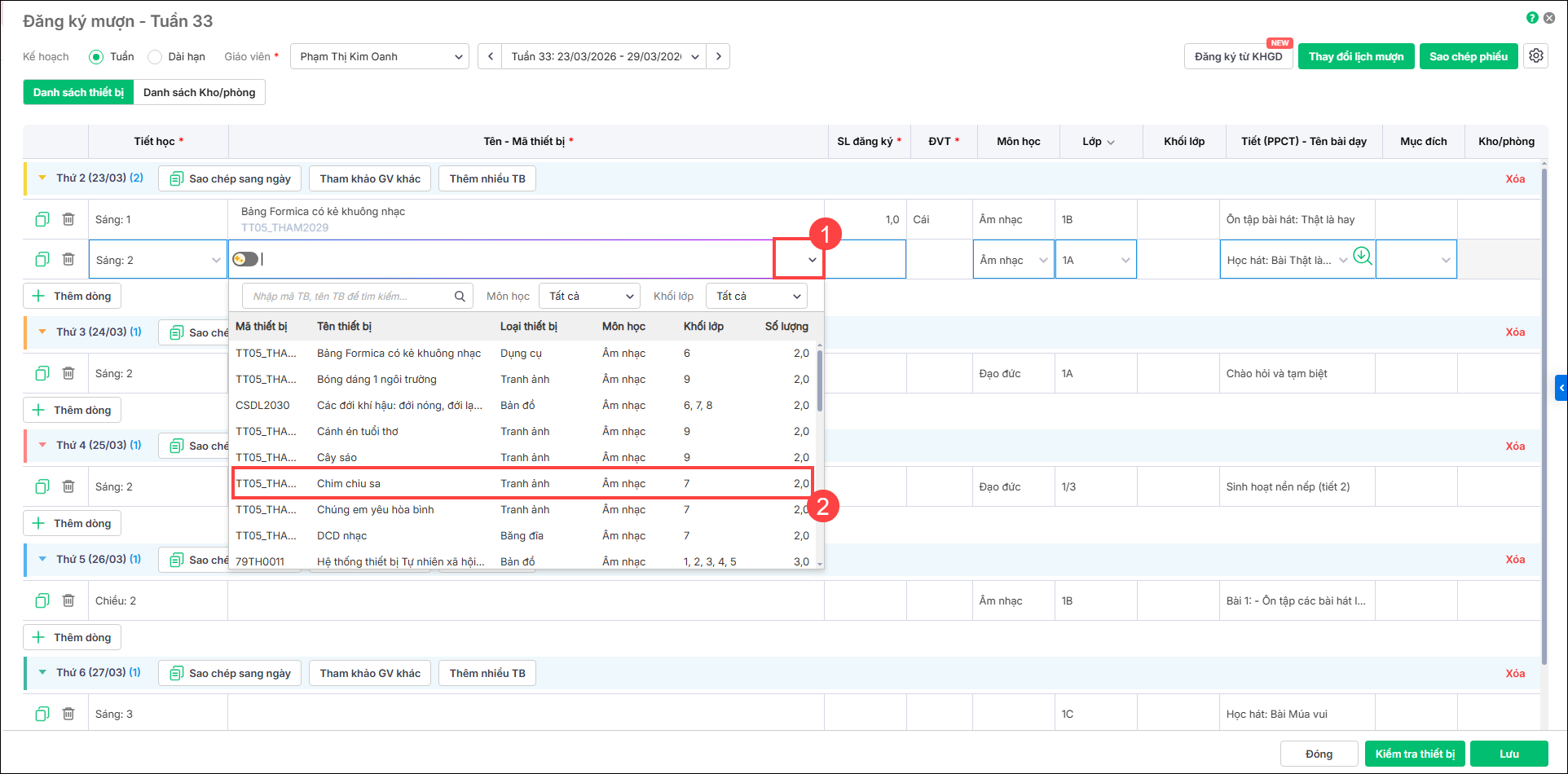Open the Lớp column header sort arrow
Image resolution: width=1568 pixels, height=774 pixels.
(1111, 142)
